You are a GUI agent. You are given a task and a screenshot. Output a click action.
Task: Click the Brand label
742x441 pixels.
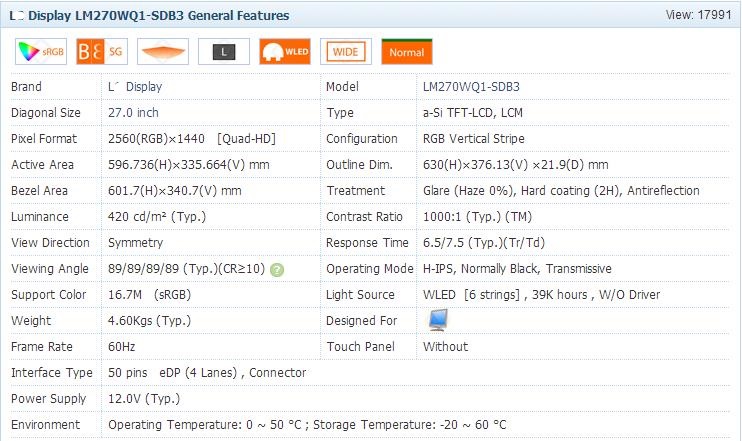[26, 87]
